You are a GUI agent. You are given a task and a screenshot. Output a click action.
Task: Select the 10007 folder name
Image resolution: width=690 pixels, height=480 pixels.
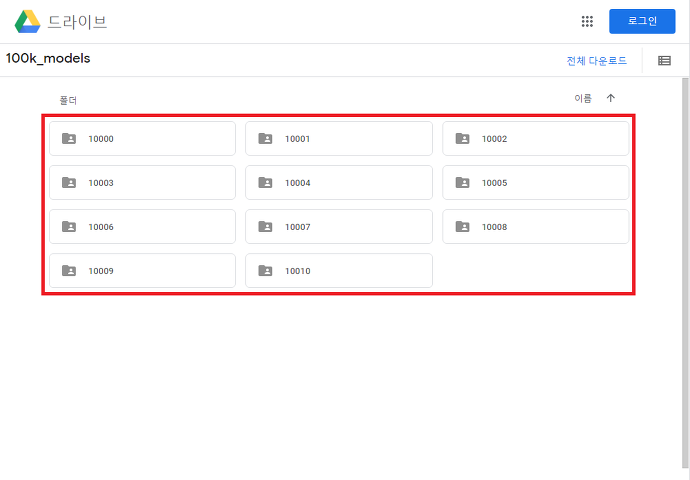coord(297,227)
